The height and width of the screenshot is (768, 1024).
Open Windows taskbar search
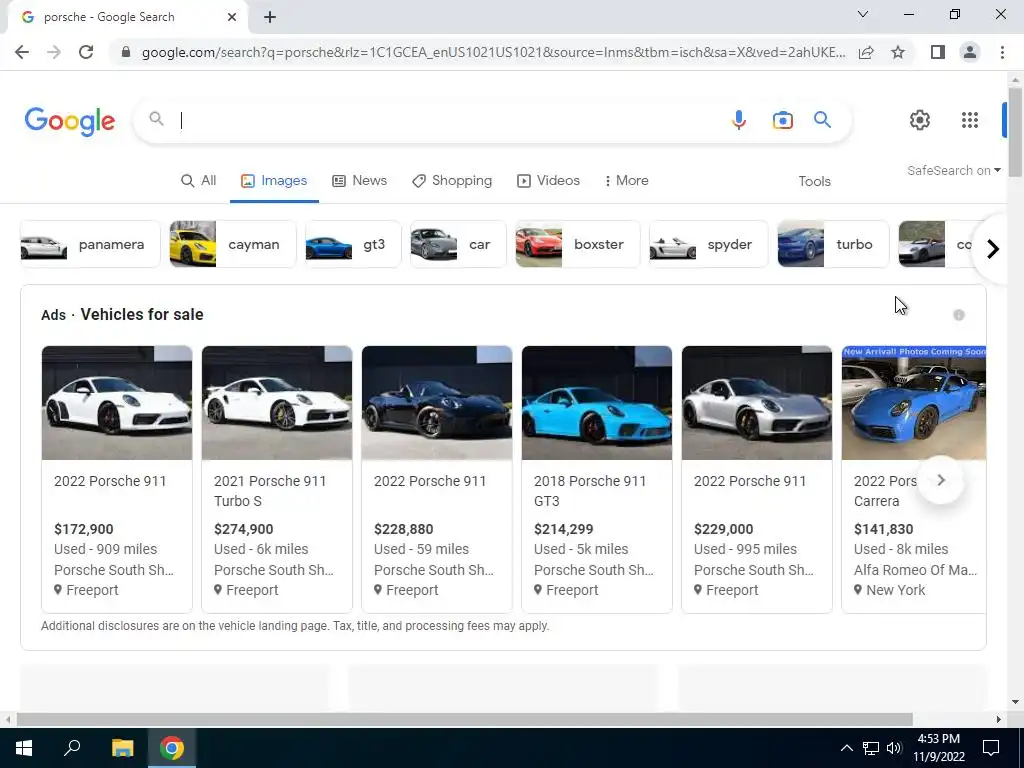point(72,748)
